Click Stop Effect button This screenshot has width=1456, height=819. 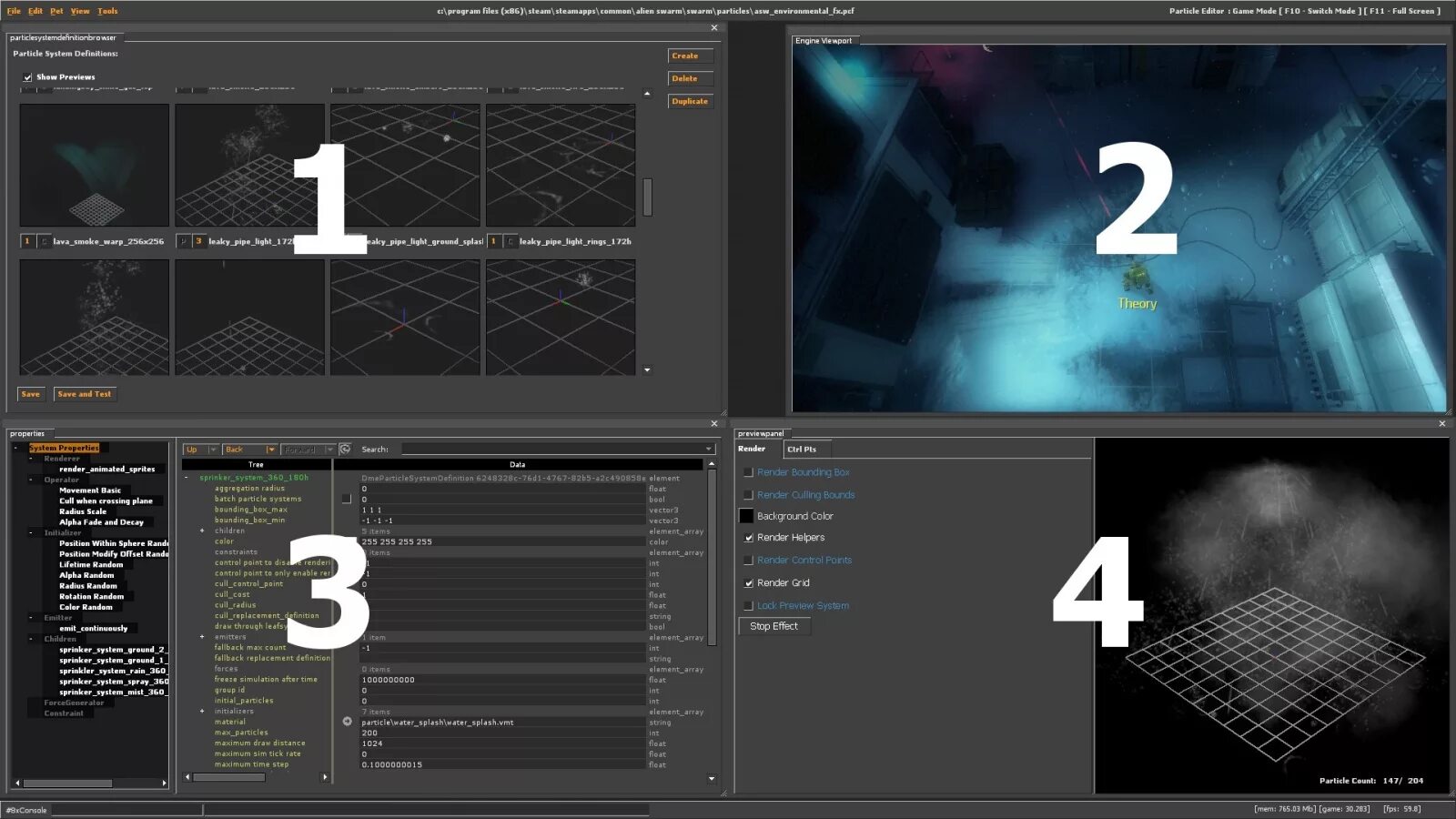[773, 626]
